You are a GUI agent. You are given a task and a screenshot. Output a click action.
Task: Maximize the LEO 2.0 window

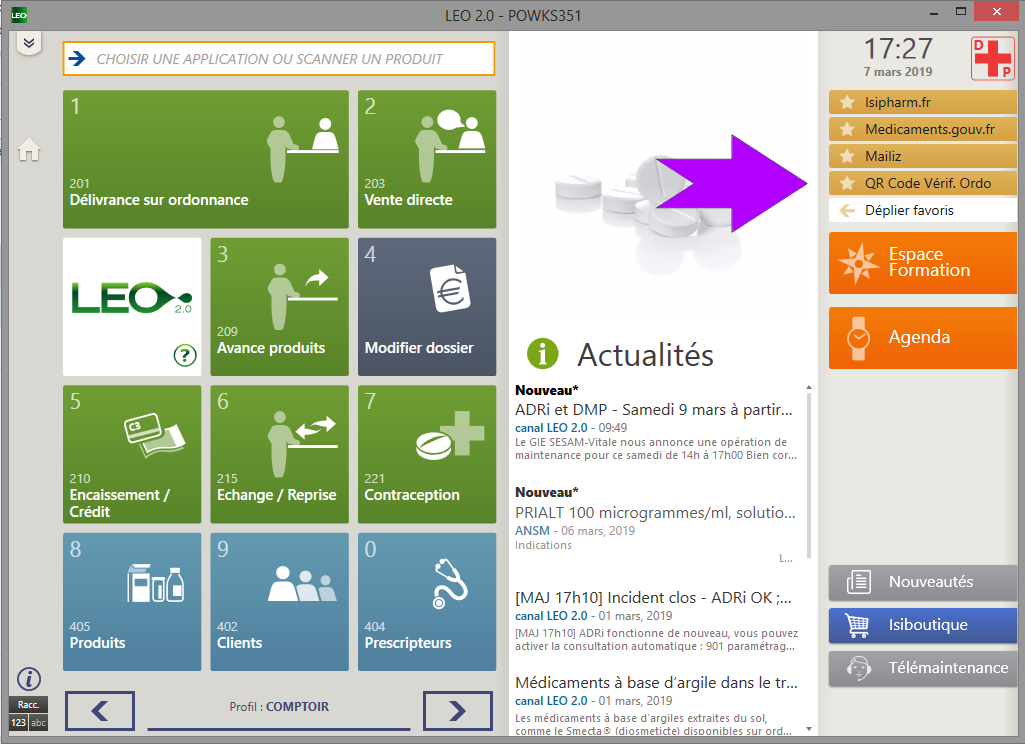click(960, 12)
